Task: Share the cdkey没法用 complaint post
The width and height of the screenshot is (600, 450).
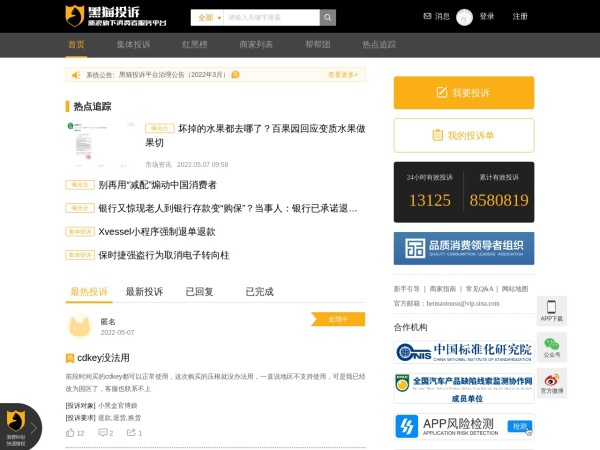Action: click(131, 433)
